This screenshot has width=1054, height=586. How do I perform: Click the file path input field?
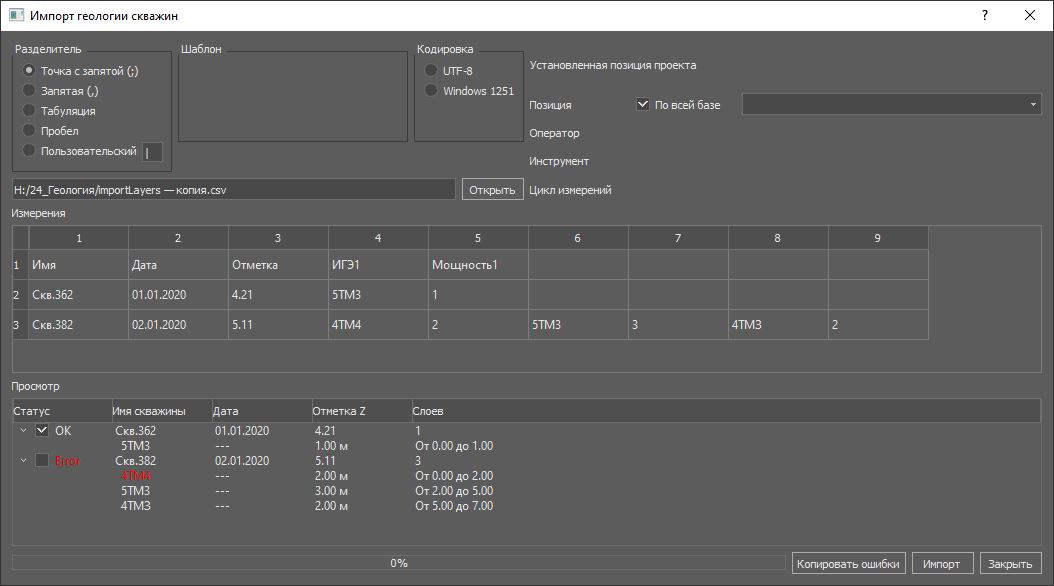pos(233,190)
